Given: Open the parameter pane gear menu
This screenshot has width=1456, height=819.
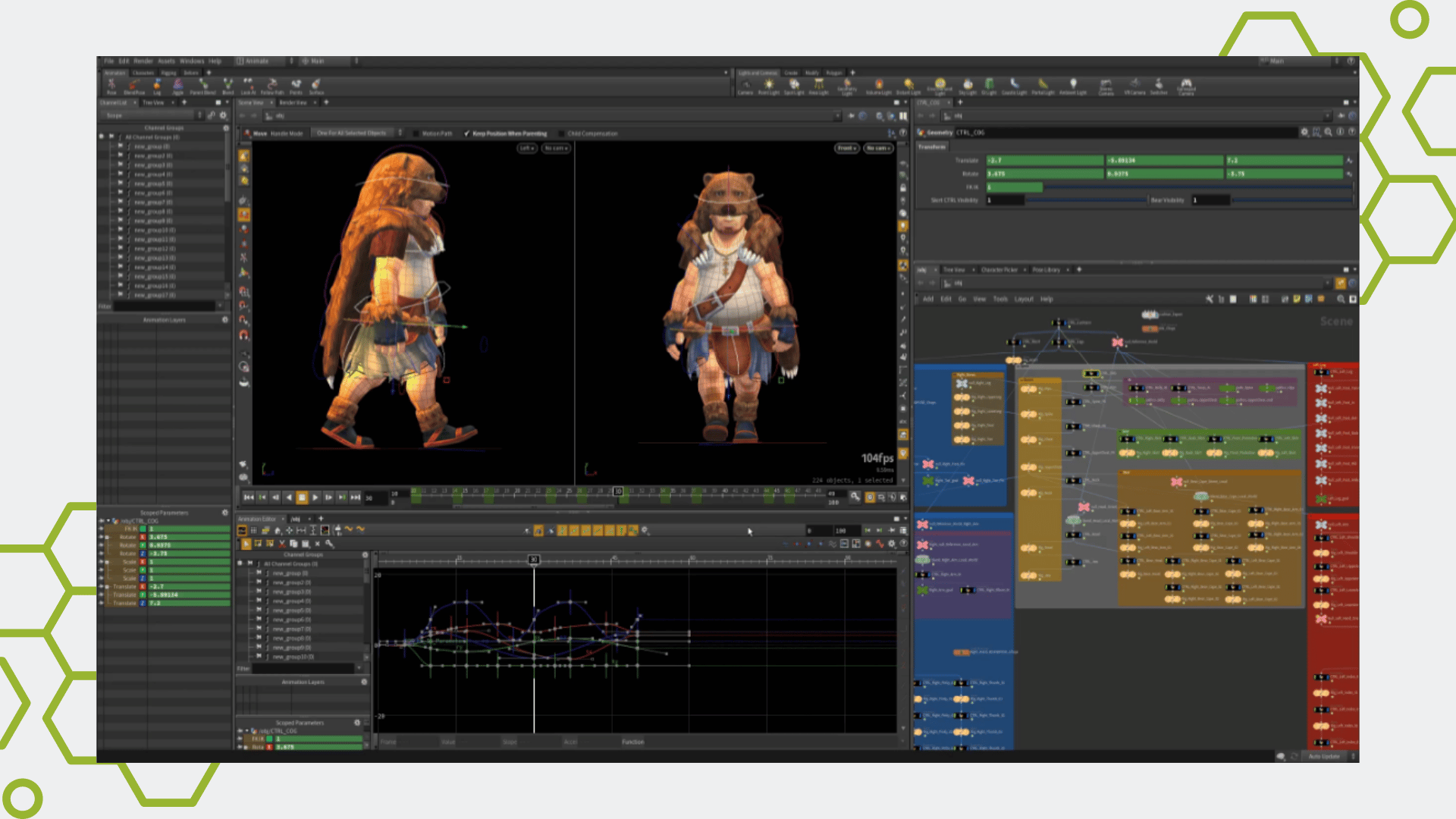Looking at the screenshot, I should pos(1304,132).
